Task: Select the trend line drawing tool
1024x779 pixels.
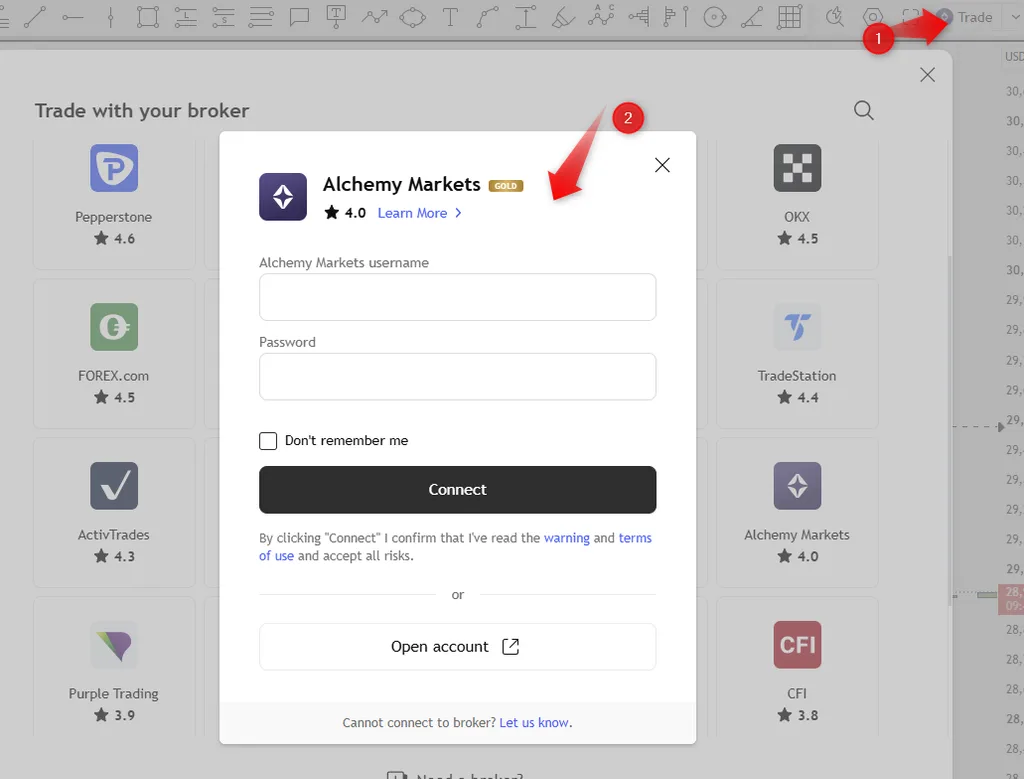Action: (x=35, y=17)
